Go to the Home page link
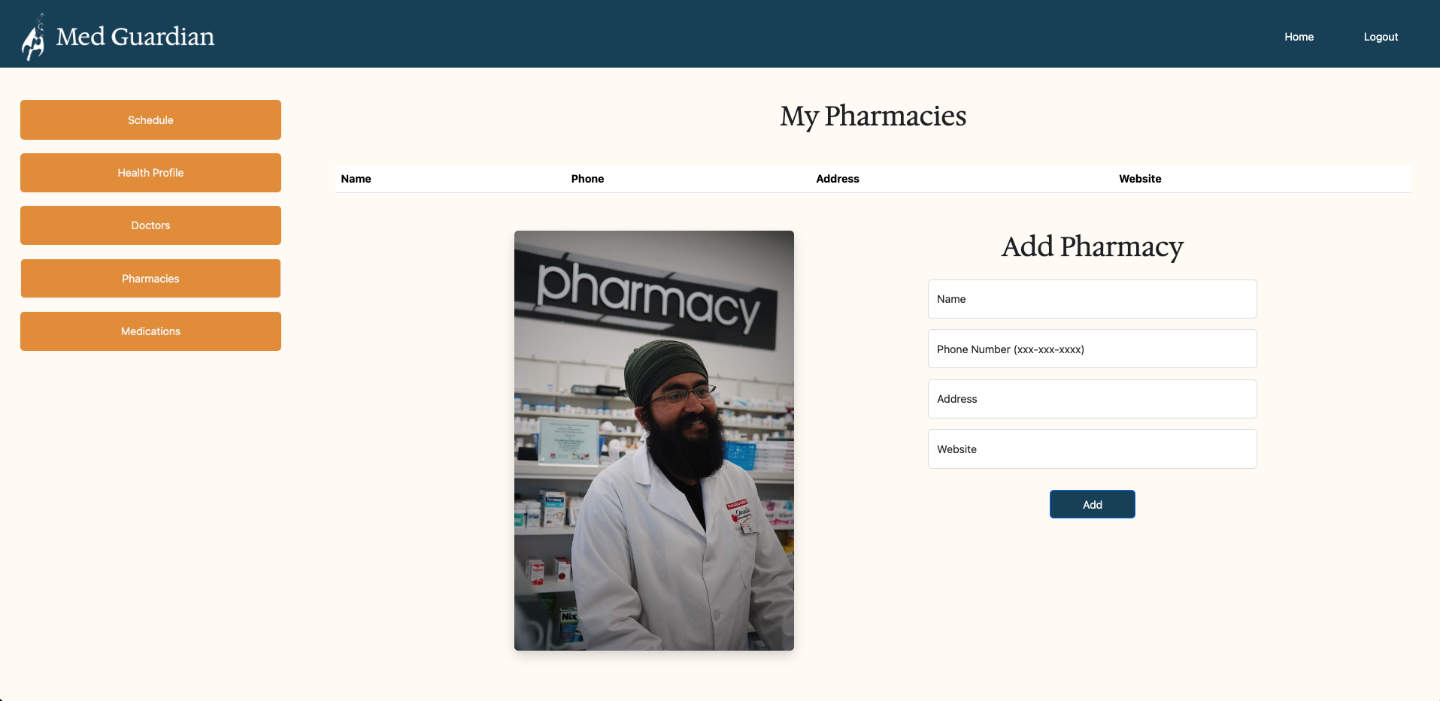The height and width of the screenshot is (701, 1440). click(1299, 37)
